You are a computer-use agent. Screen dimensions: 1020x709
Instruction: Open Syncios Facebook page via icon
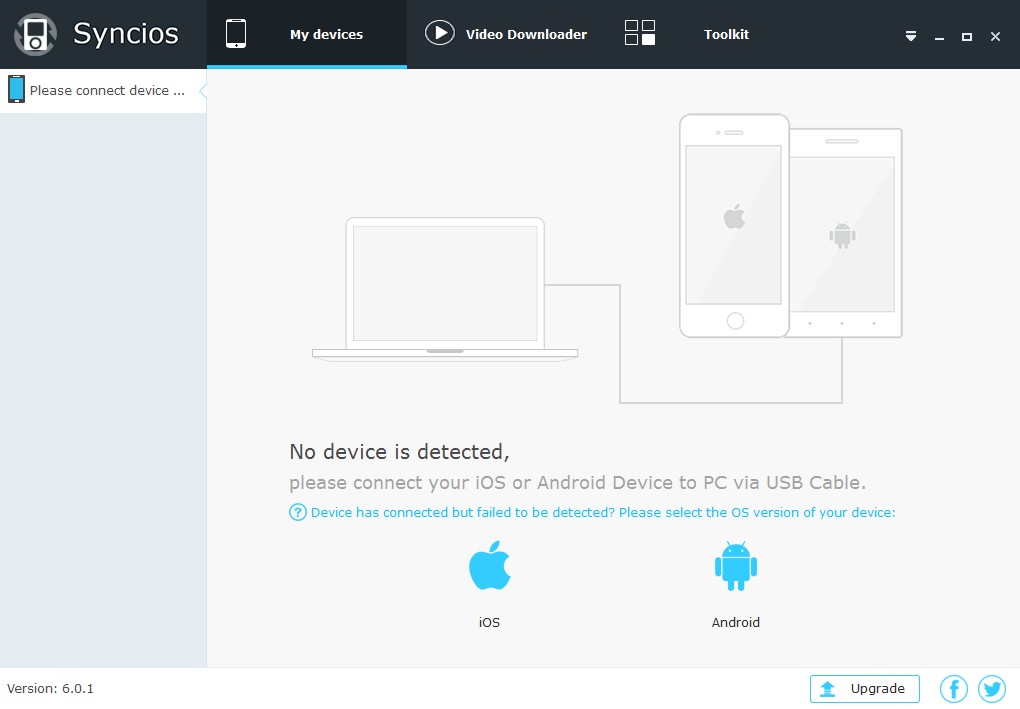pos(953,688)
